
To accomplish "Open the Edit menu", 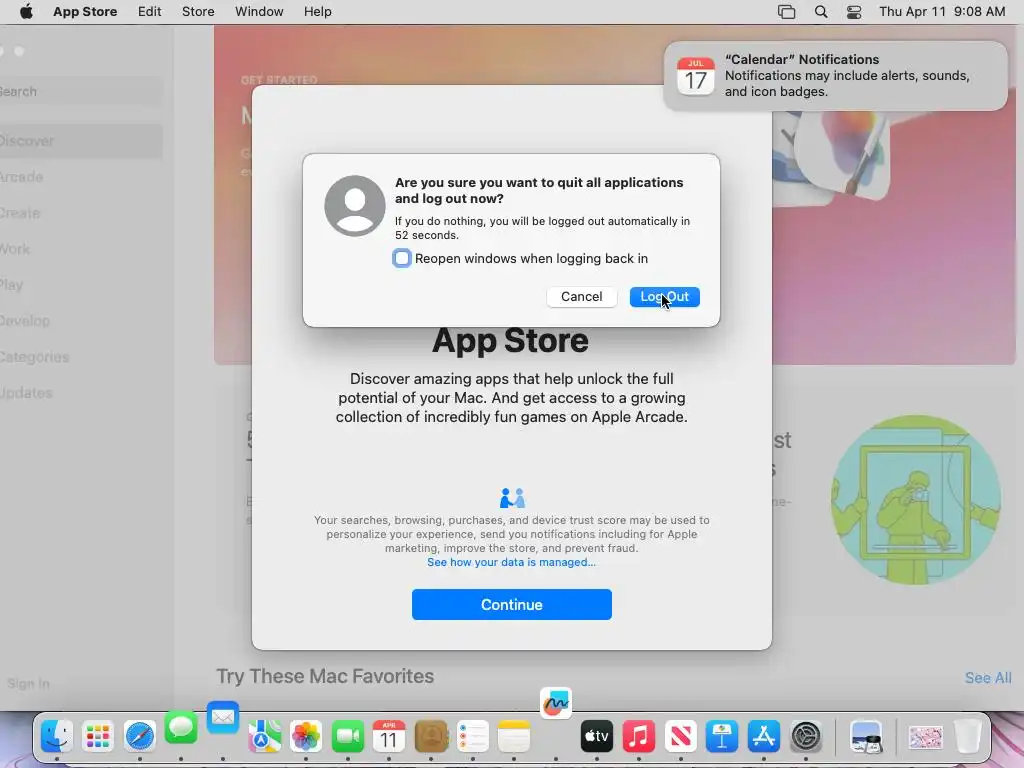I will [150, 12].
